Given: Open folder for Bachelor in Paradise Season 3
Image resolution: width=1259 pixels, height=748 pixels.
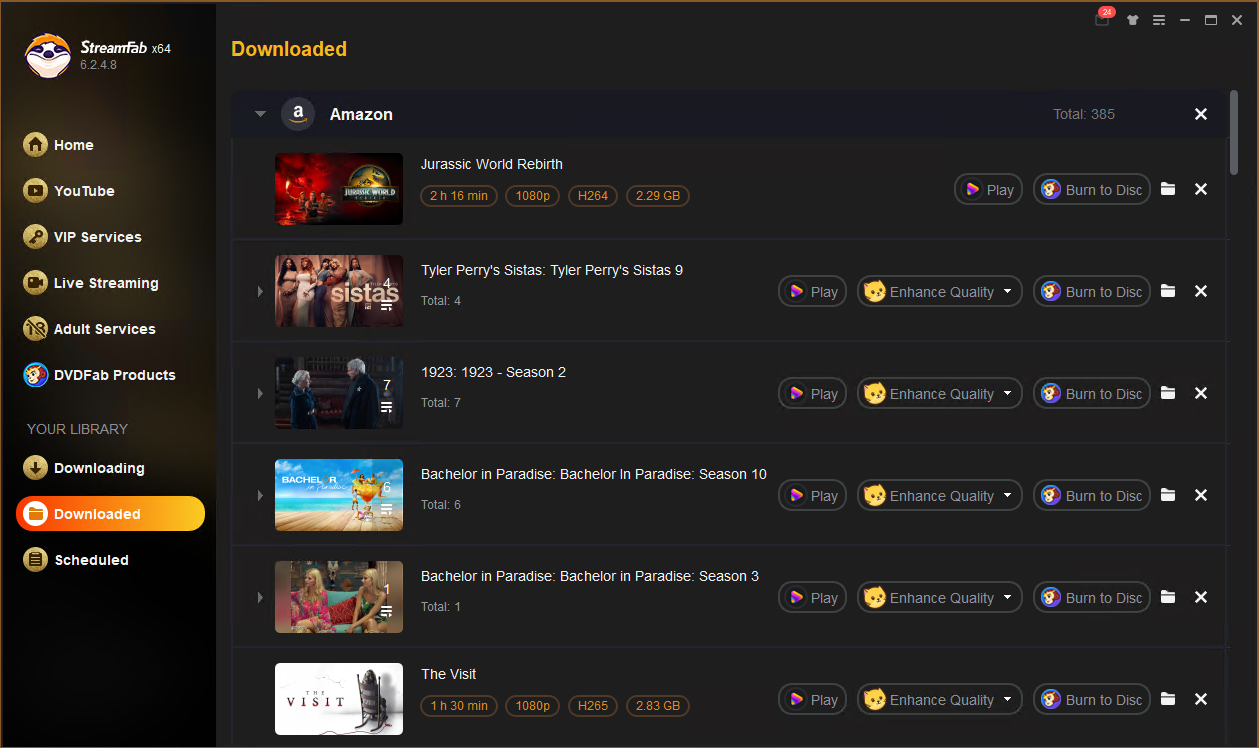Looking at the screenshot, I should click(1168, 597).
